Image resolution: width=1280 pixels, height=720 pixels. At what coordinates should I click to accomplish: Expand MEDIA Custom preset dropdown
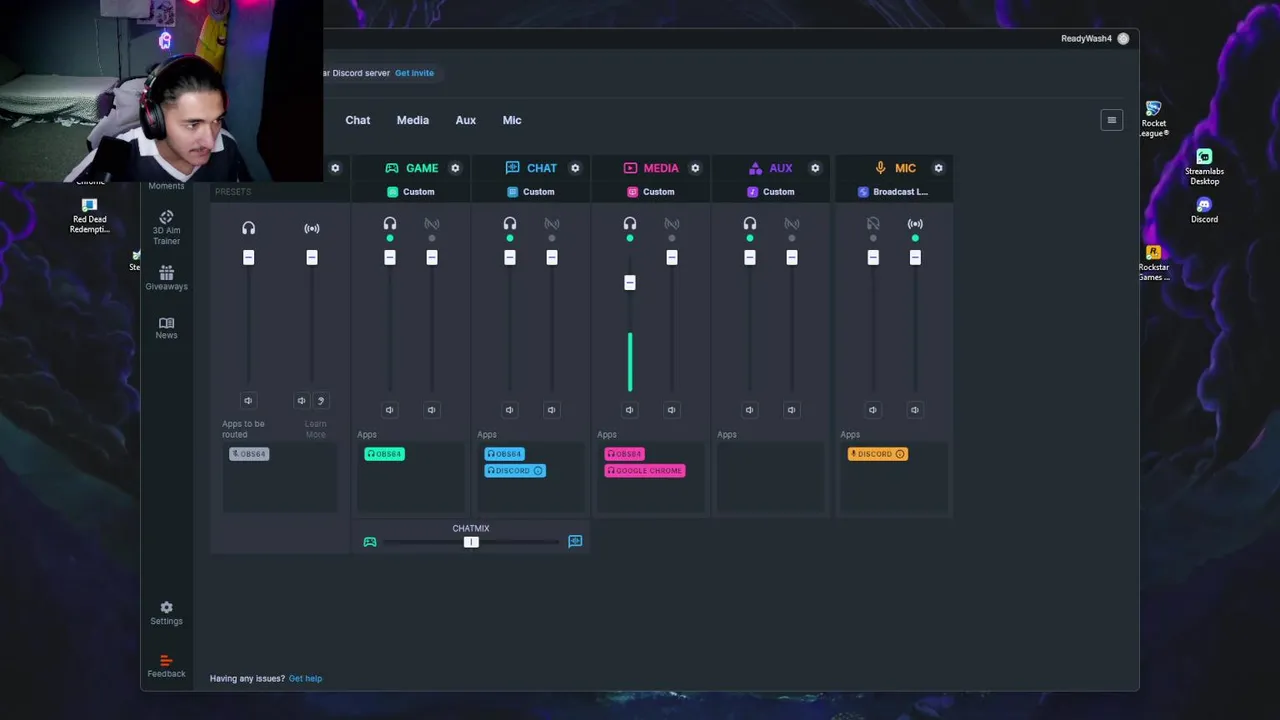click(x=651, y=192)
